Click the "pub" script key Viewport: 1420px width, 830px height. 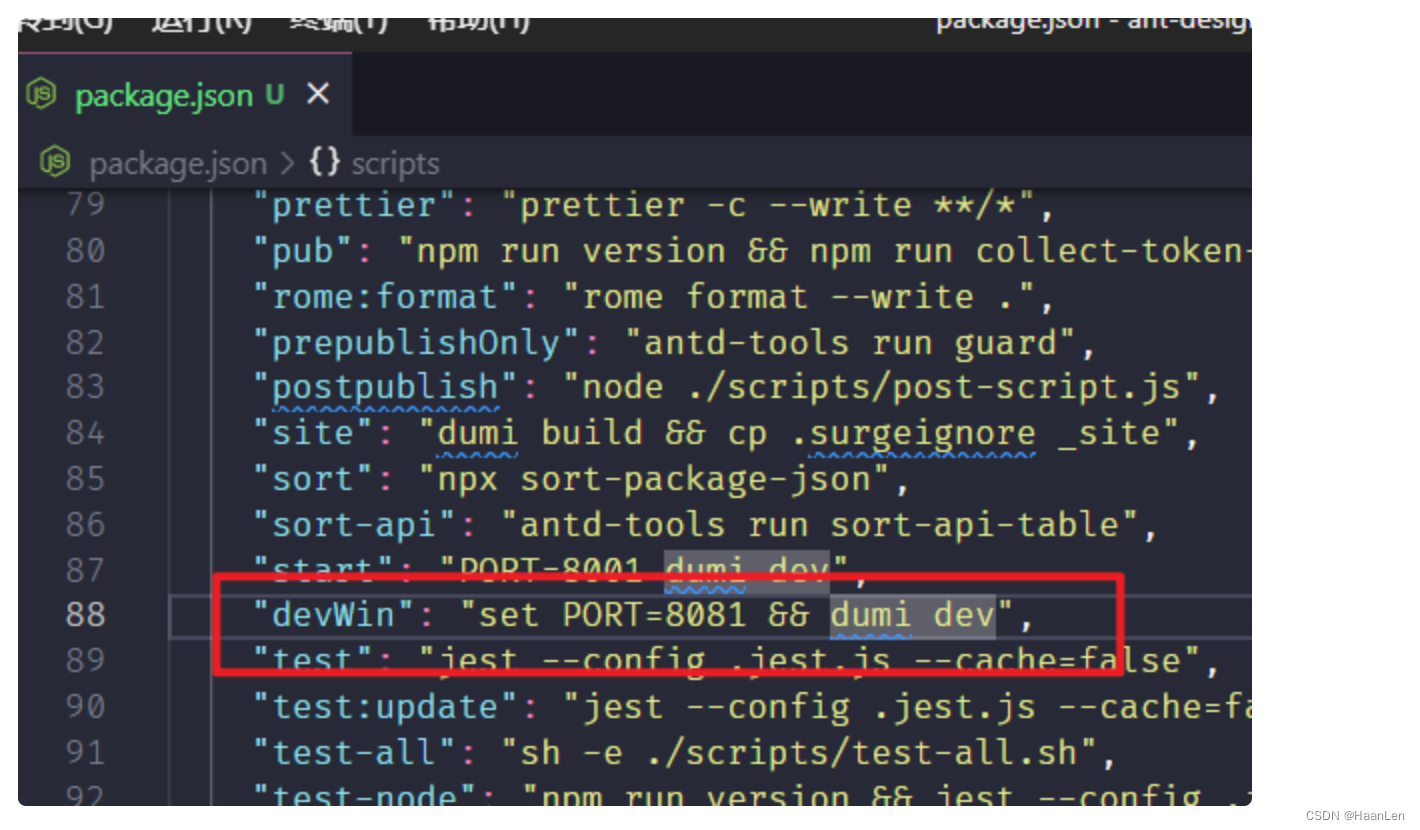[302, 250]
